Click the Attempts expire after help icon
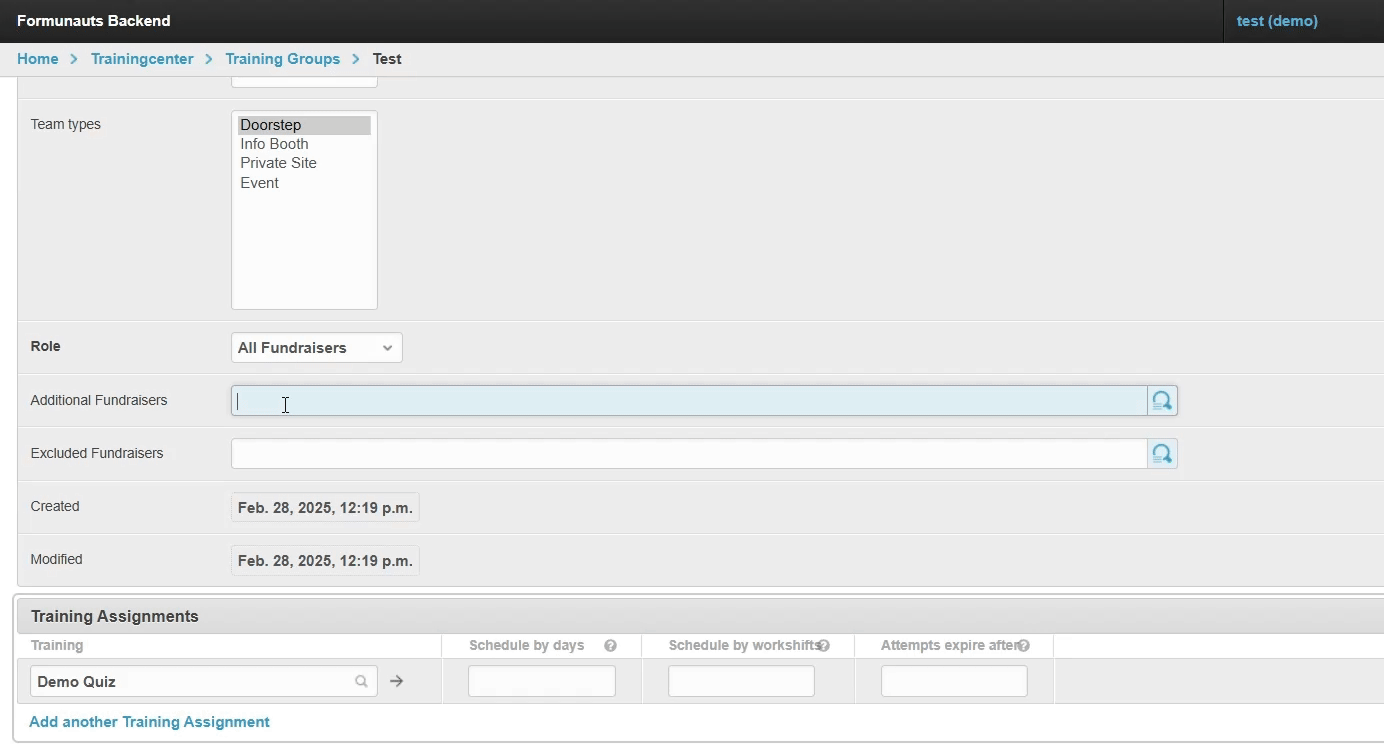Screen dimensions: 1384x744 click(x=1023, y=646)
